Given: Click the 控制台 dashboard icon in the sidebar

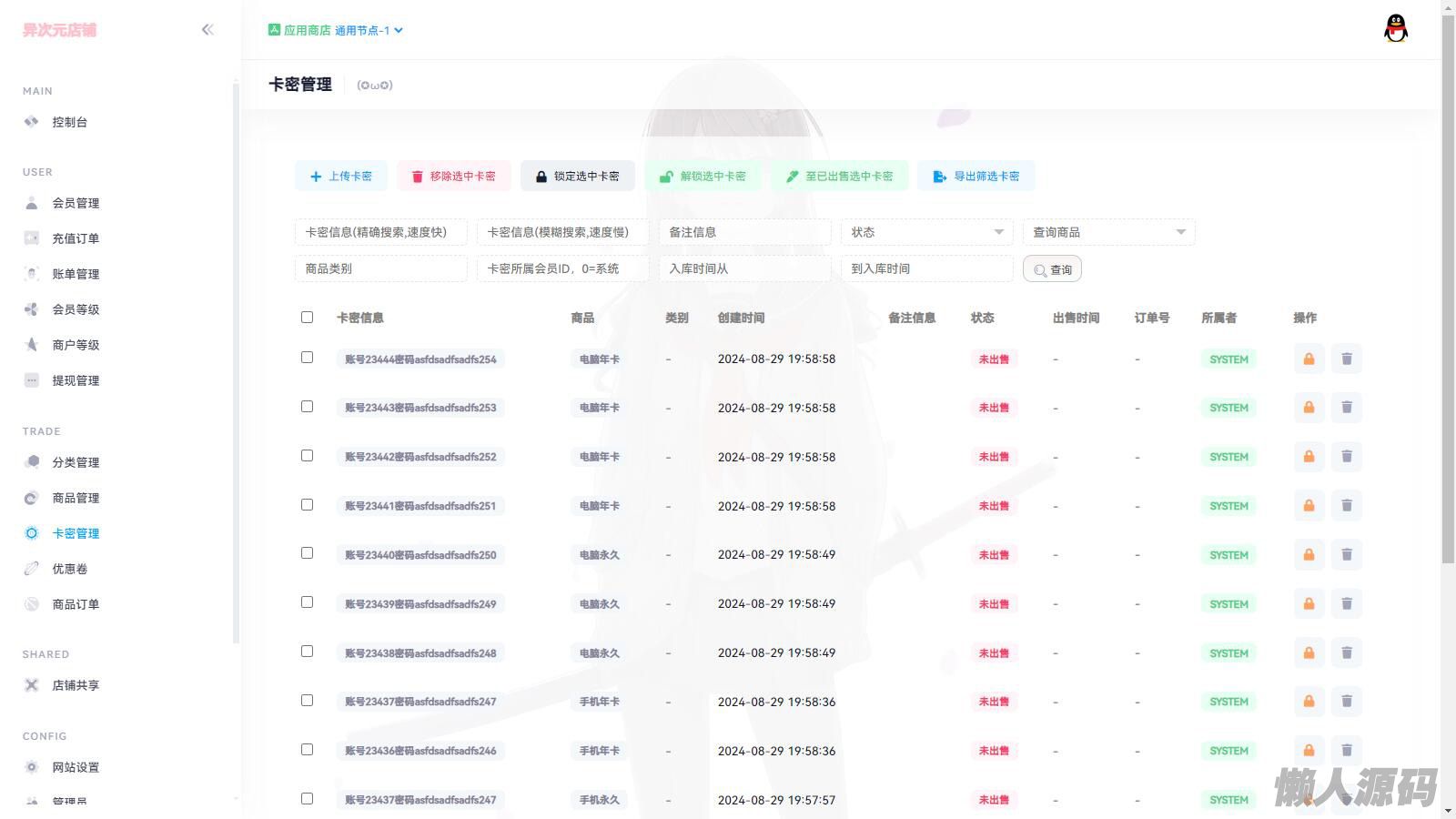Looking at the screenshot, I should coord(32,122).
